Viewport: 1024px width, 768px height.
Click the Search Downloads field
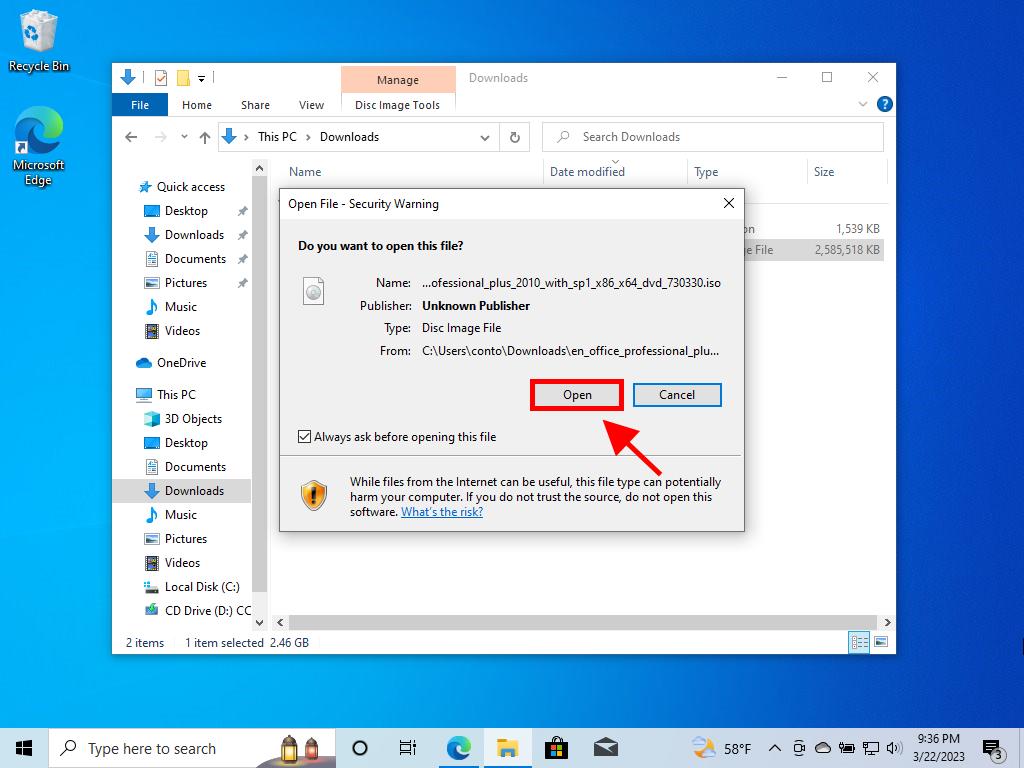click(712, 137)
